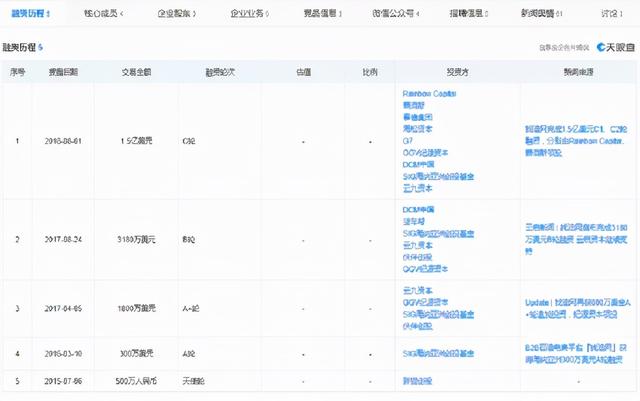Screen dimensions: 640x401
Task: Click the investor link in the 天使轮 row
Action: click(418, 382)
